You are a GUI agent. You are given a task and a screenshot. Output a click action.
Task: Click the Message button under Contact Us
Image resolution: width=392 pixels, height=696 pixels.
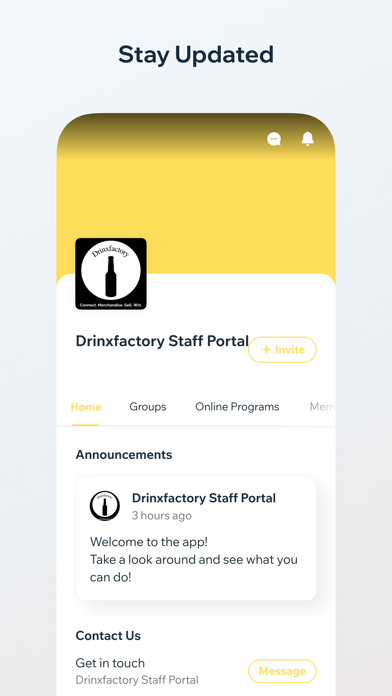click(282, 671)
